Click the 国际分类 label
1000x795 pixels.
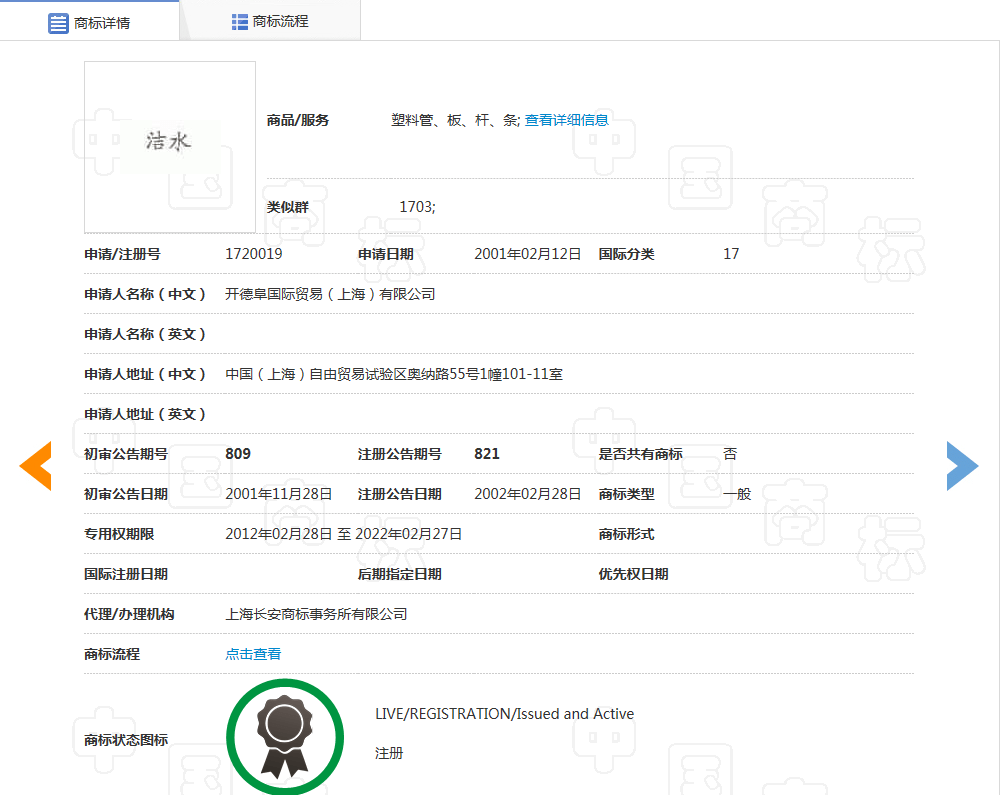[626, 254]
